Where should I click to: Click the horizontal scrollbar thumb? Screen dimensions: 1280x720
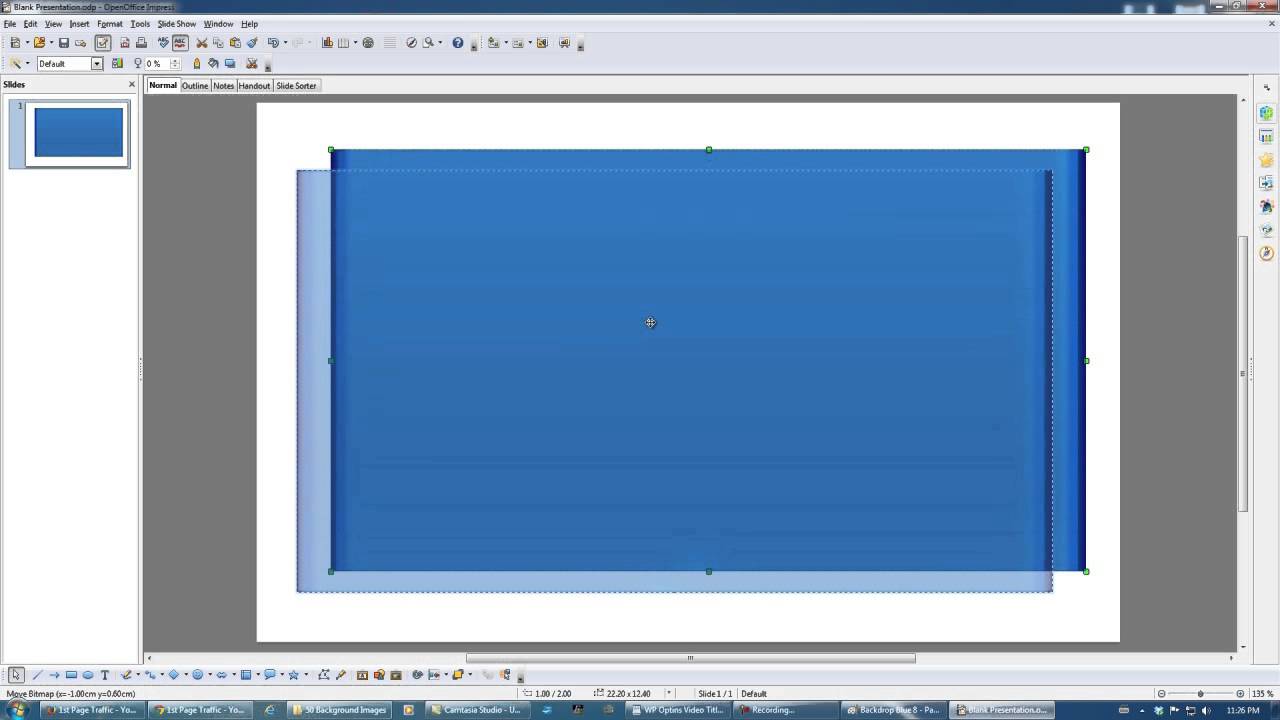click(690, 658)
